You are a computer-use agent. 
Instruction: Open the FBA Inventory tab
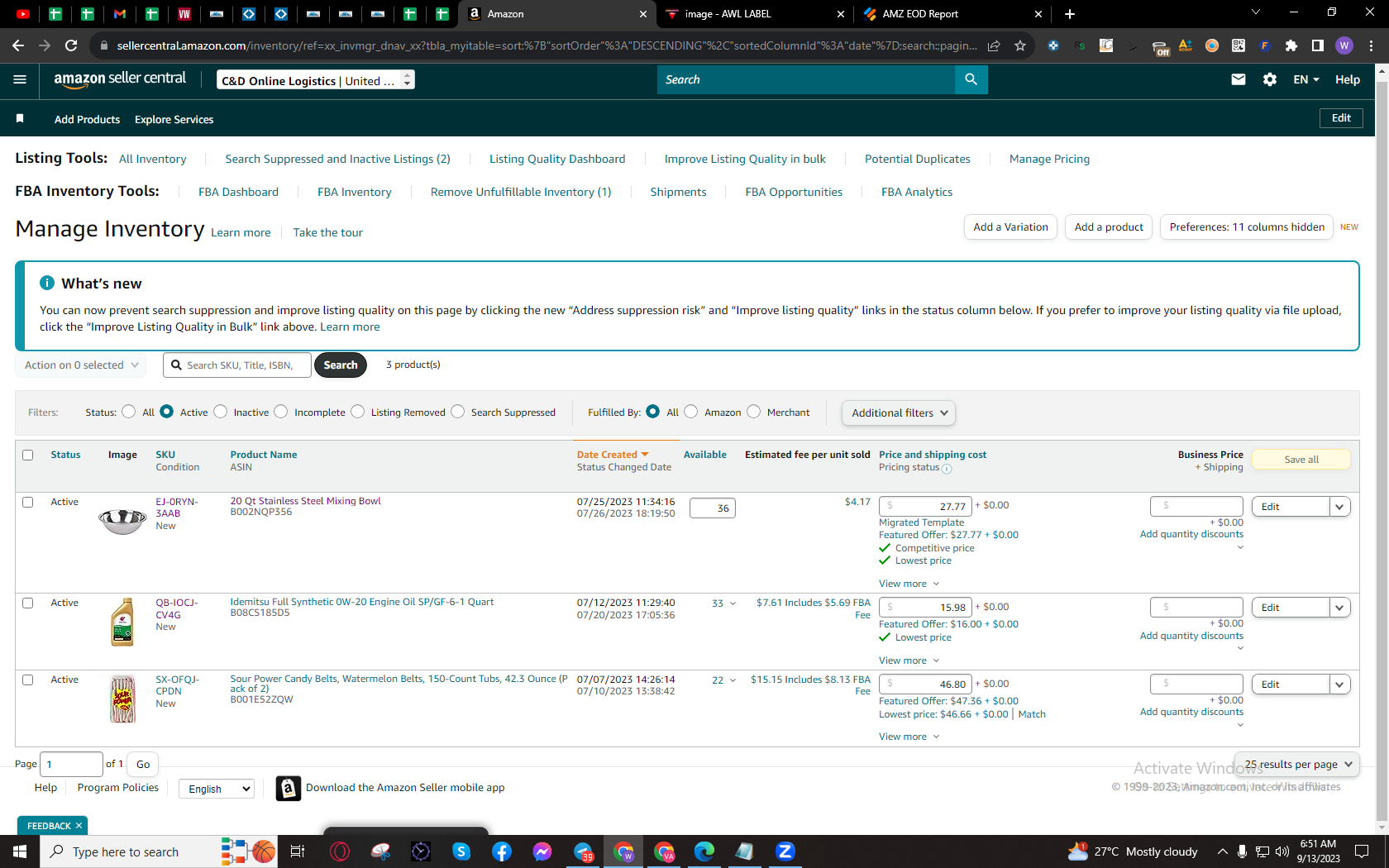pos(355,192)
